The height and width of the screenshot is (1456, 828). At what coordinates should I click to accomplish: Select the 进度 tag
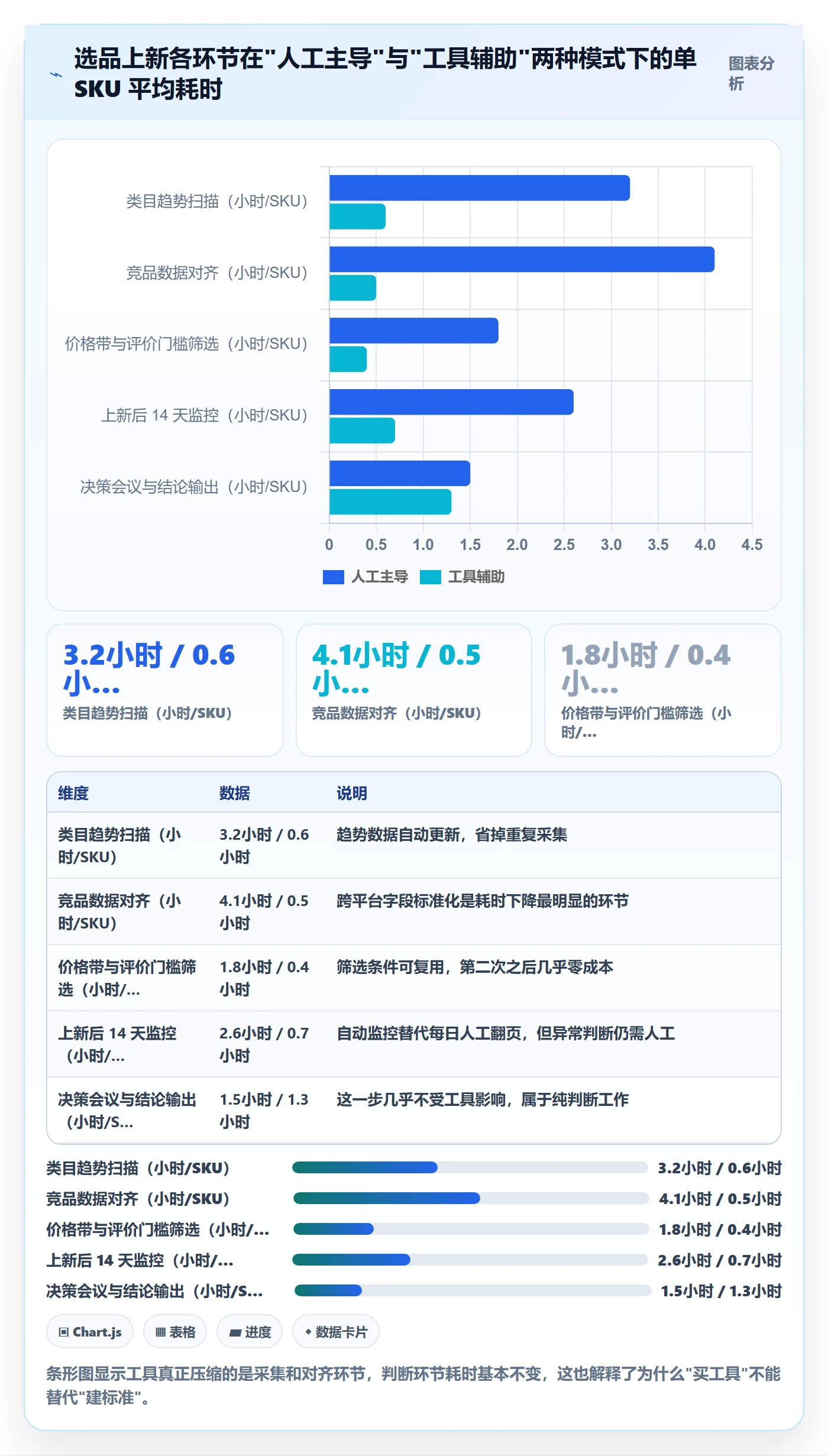coord(250,1332)
